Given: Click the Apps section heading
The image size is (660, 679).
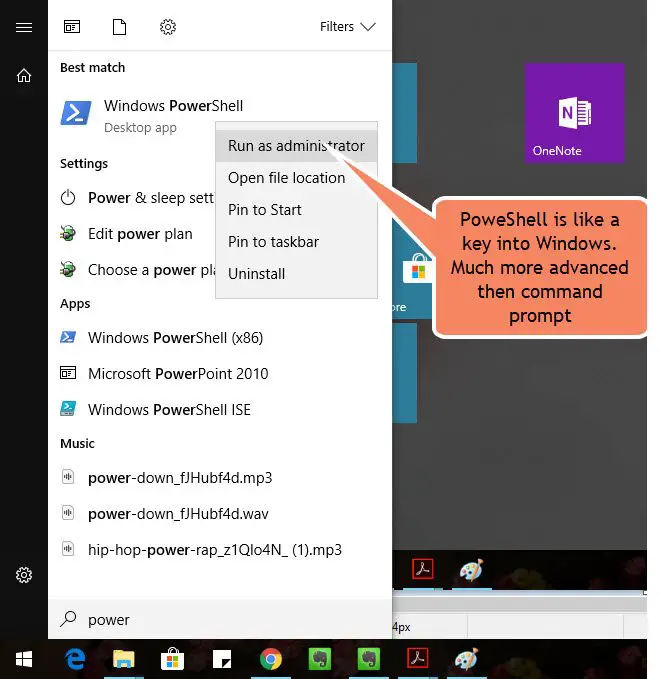Looking at the screenshot, I should click(x=75, y=304).
